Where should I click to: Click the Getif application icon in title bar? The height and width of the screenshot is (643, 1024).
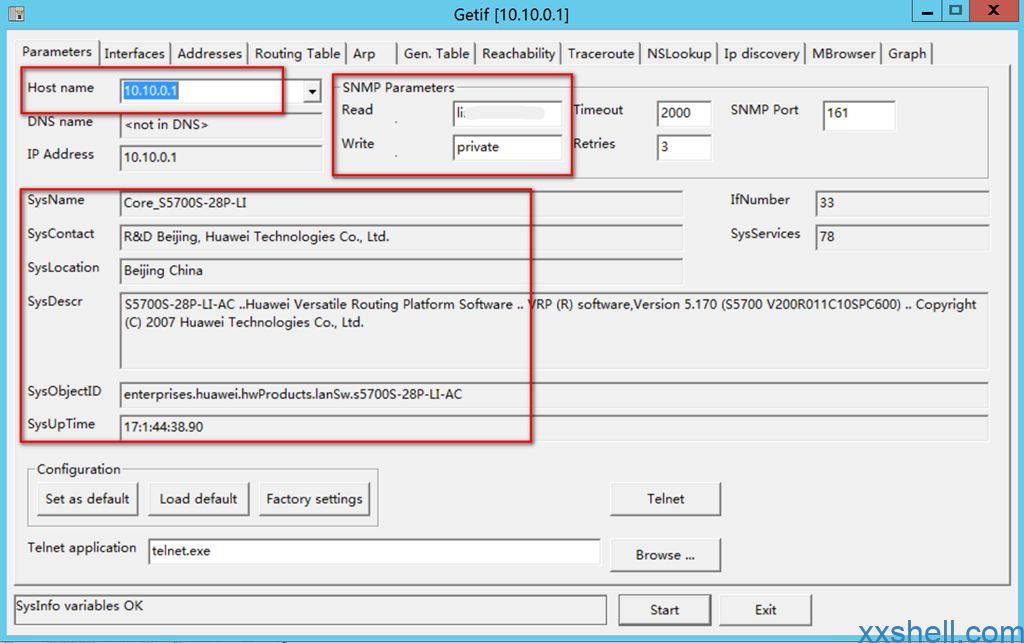(16, 13)
